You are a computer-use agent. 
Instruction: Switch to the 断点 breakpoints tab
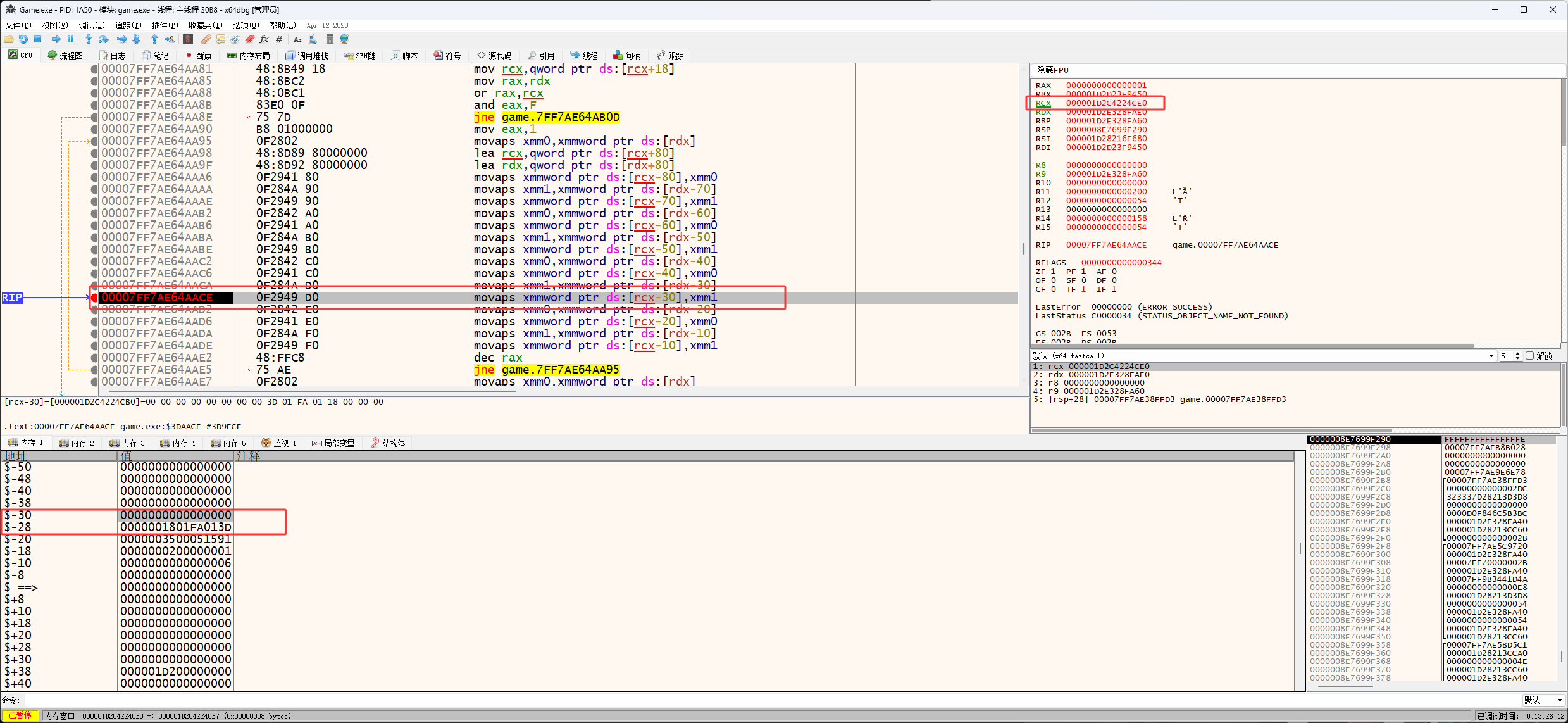198,56
